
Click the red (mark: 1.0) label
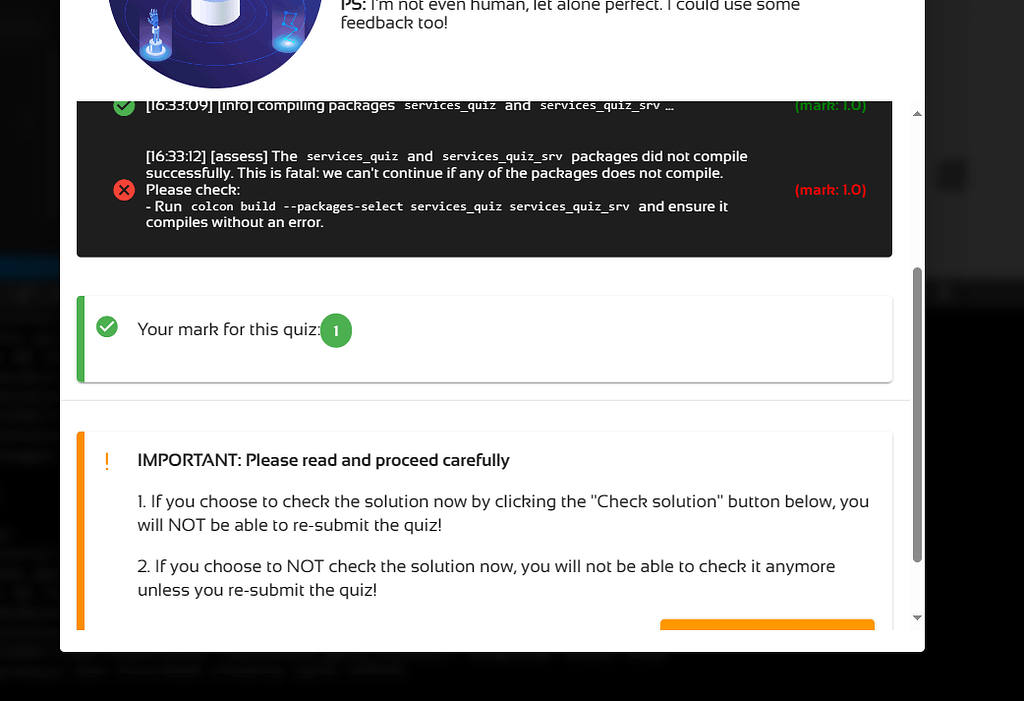pyautogui.click(x=831, y=190)
